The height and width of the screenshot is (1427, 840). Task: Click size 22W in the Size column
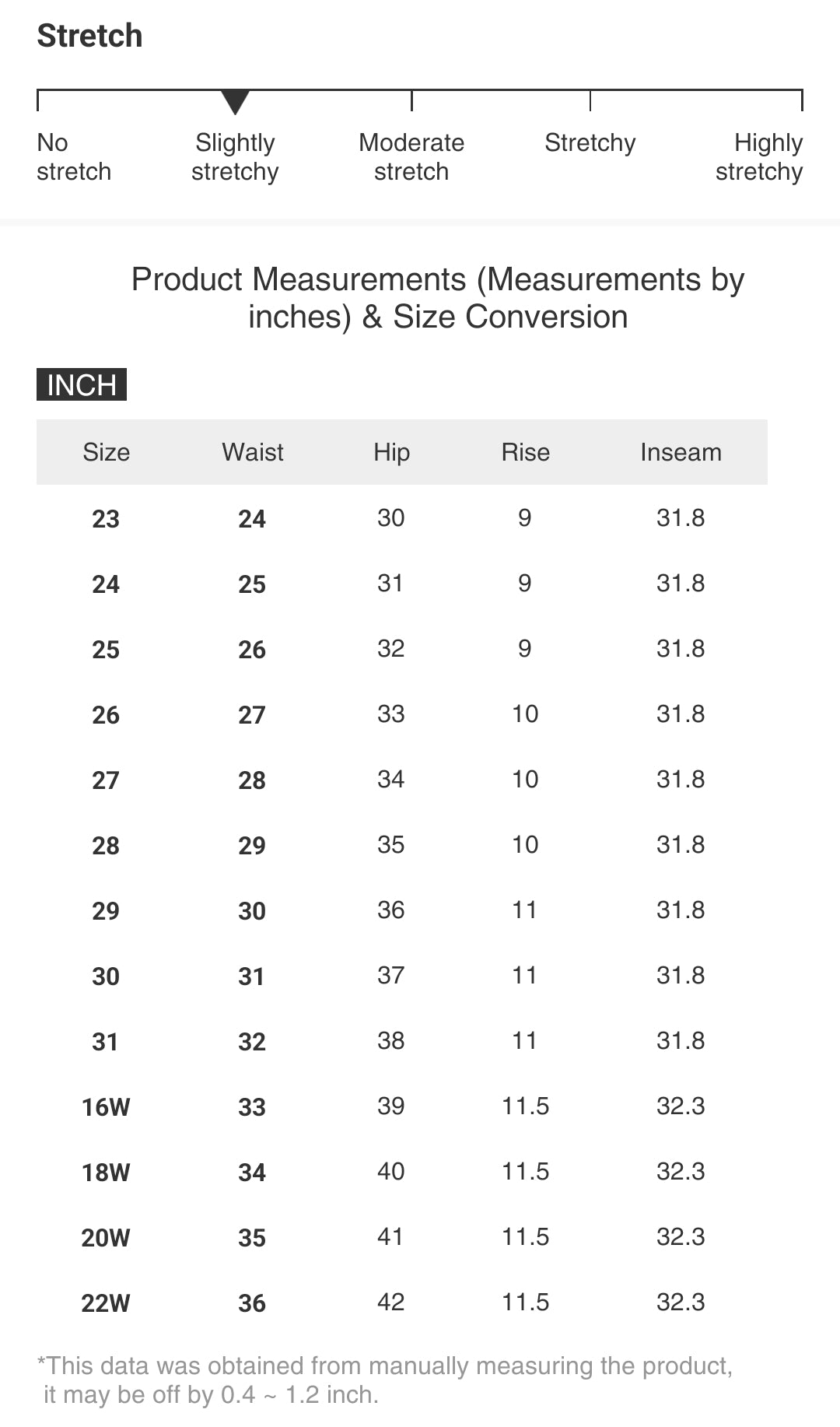tap(106, 1303)
